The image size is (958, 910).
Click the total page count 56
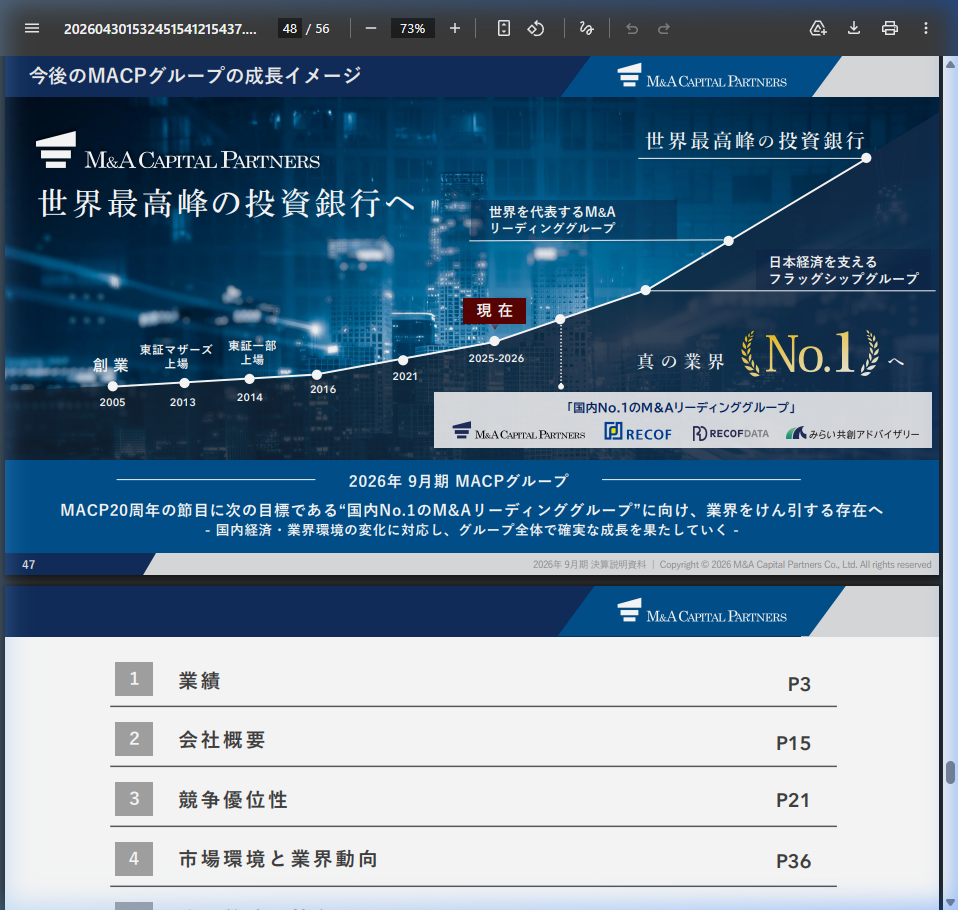pos(322,29)
